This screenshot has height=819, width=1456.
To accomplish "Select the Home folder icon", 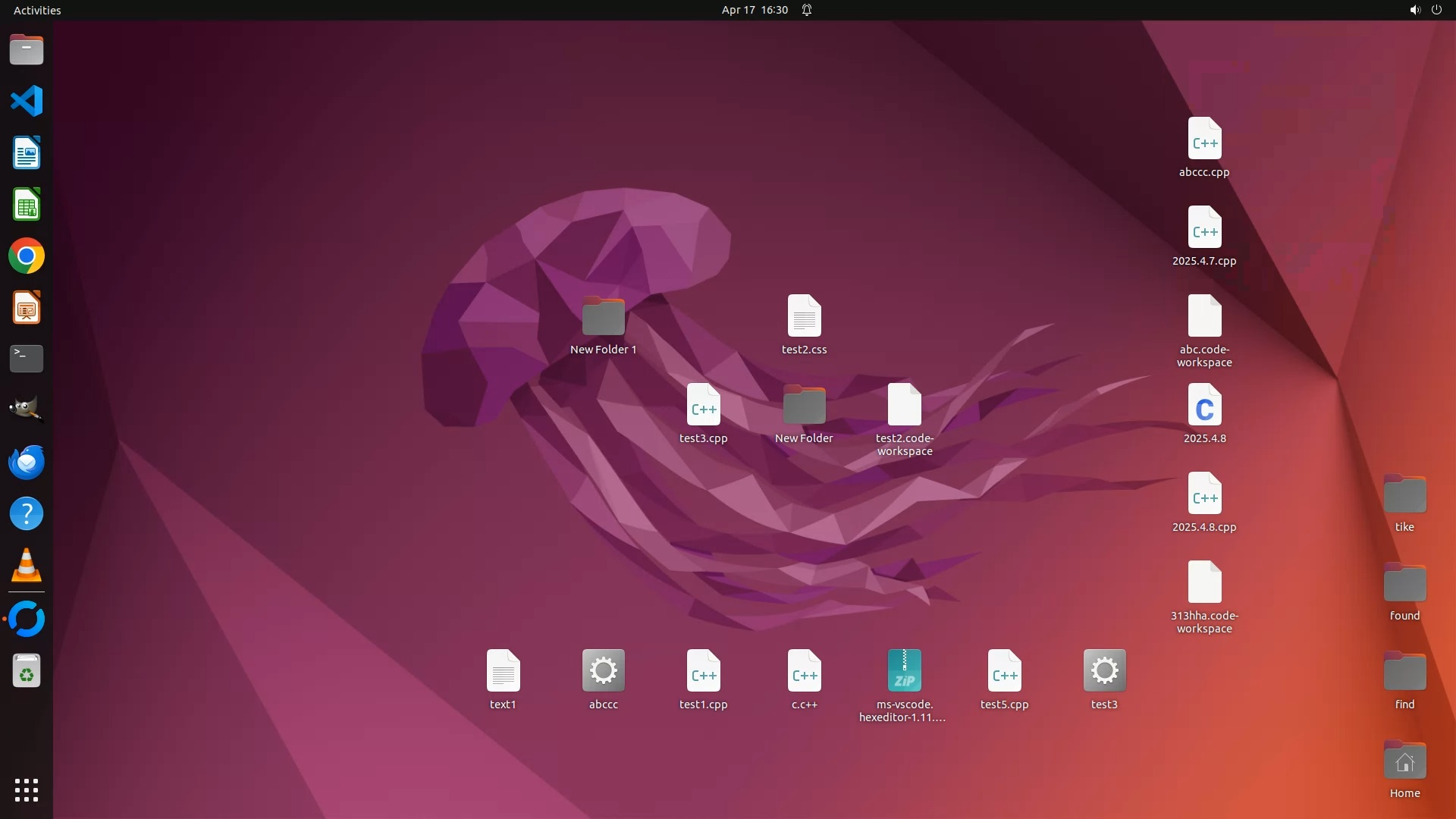I will (1404, 761).
